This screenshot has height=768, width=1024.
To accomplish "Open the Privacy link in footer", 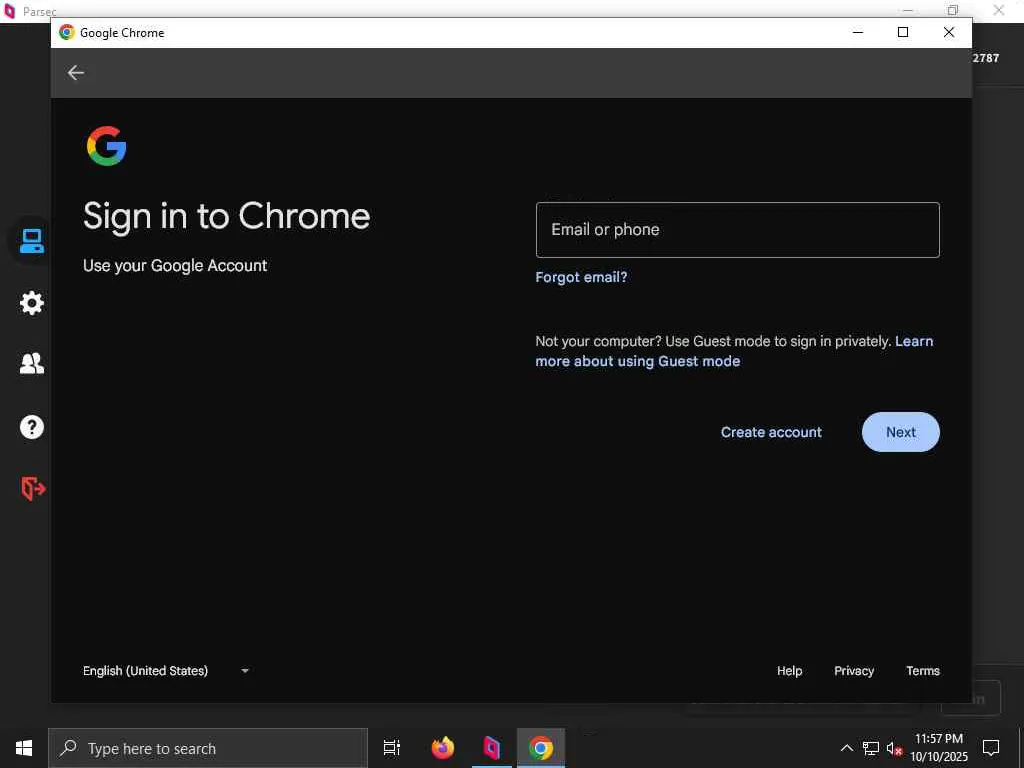I will coord(854,671).
